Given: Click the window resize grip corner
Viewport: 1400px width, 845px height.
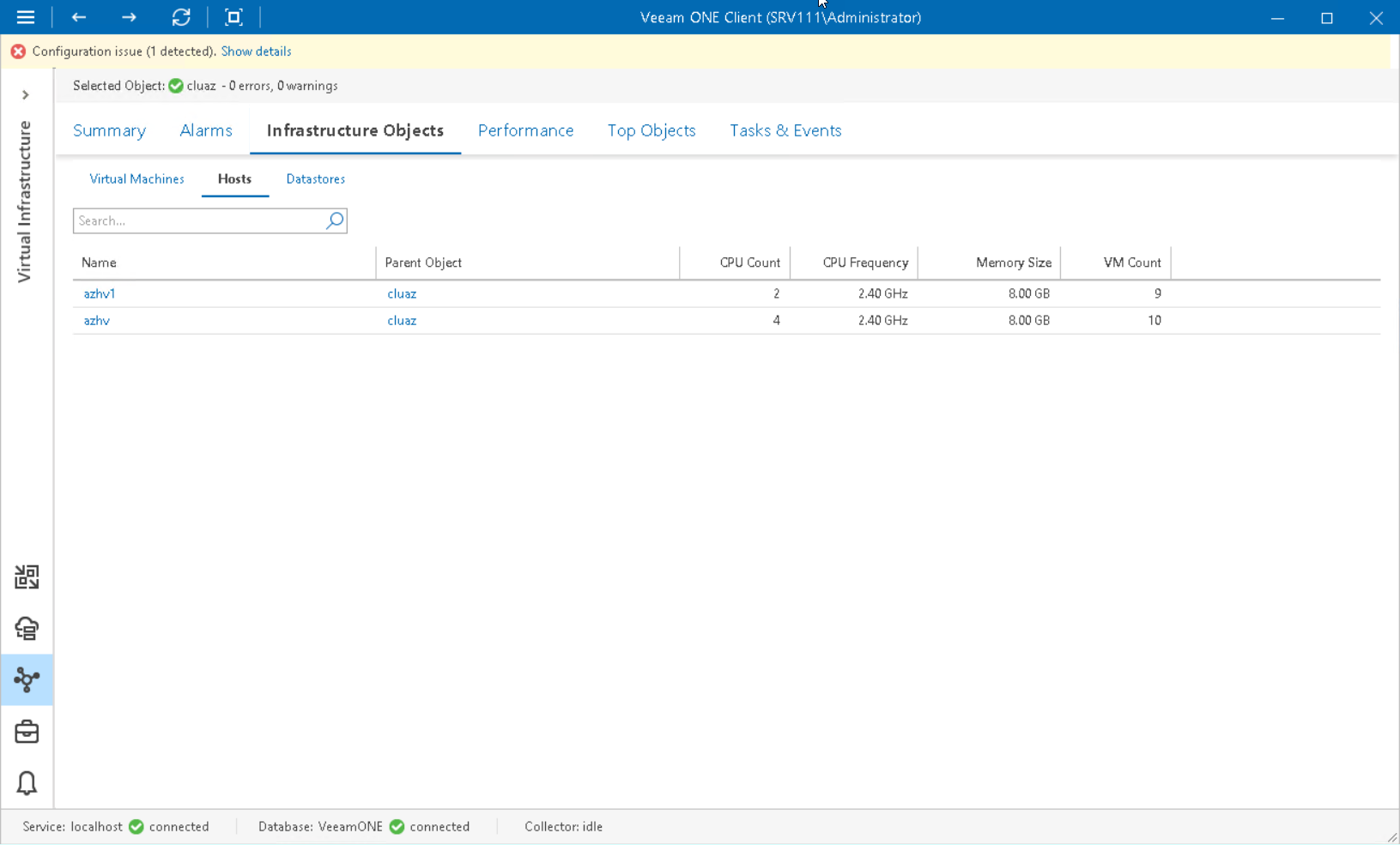Looking at the screenshot, I should (x=1391, y=837).
